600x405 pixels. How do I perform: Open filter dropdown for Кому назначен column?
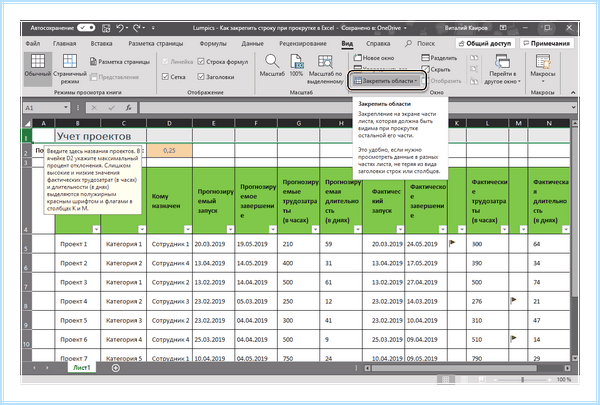188,229
